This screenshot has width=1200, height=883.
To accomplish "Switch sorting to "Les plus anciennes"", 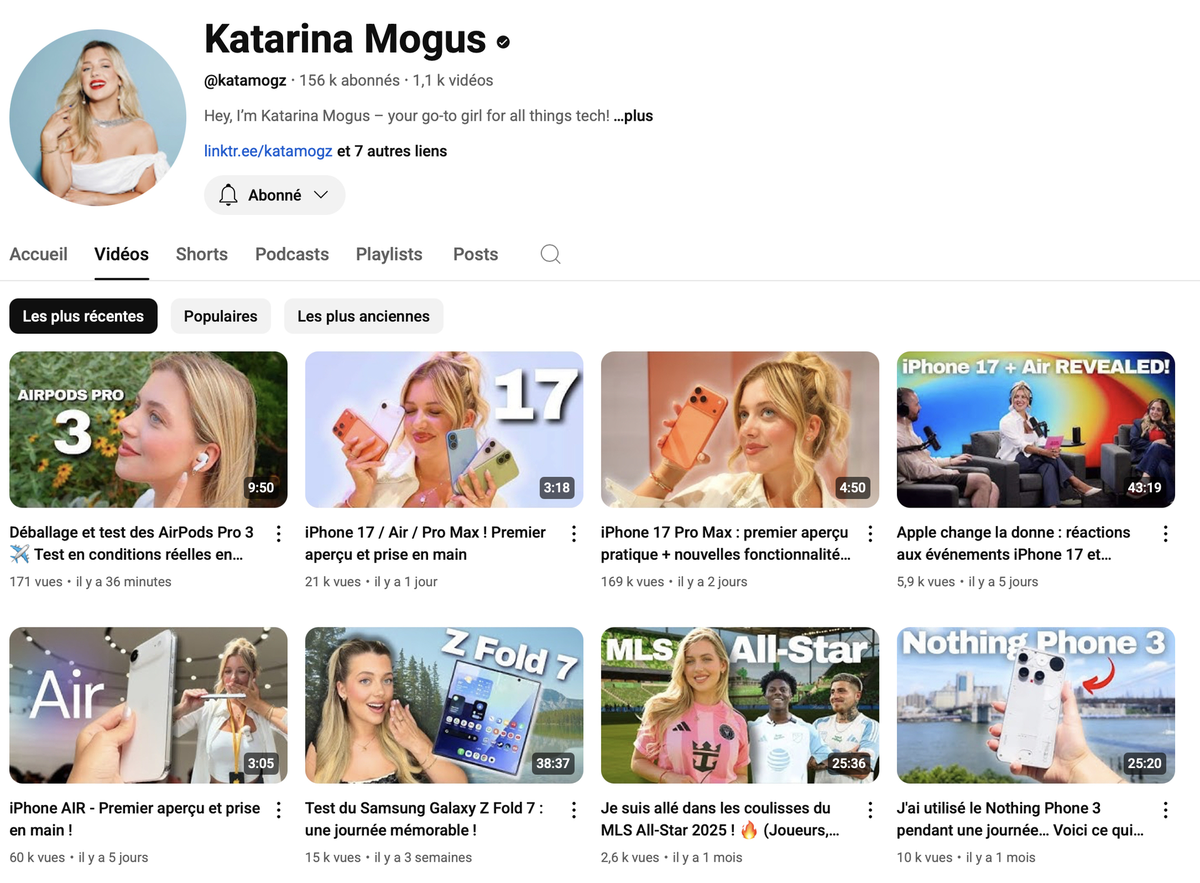I will point(363,316).
